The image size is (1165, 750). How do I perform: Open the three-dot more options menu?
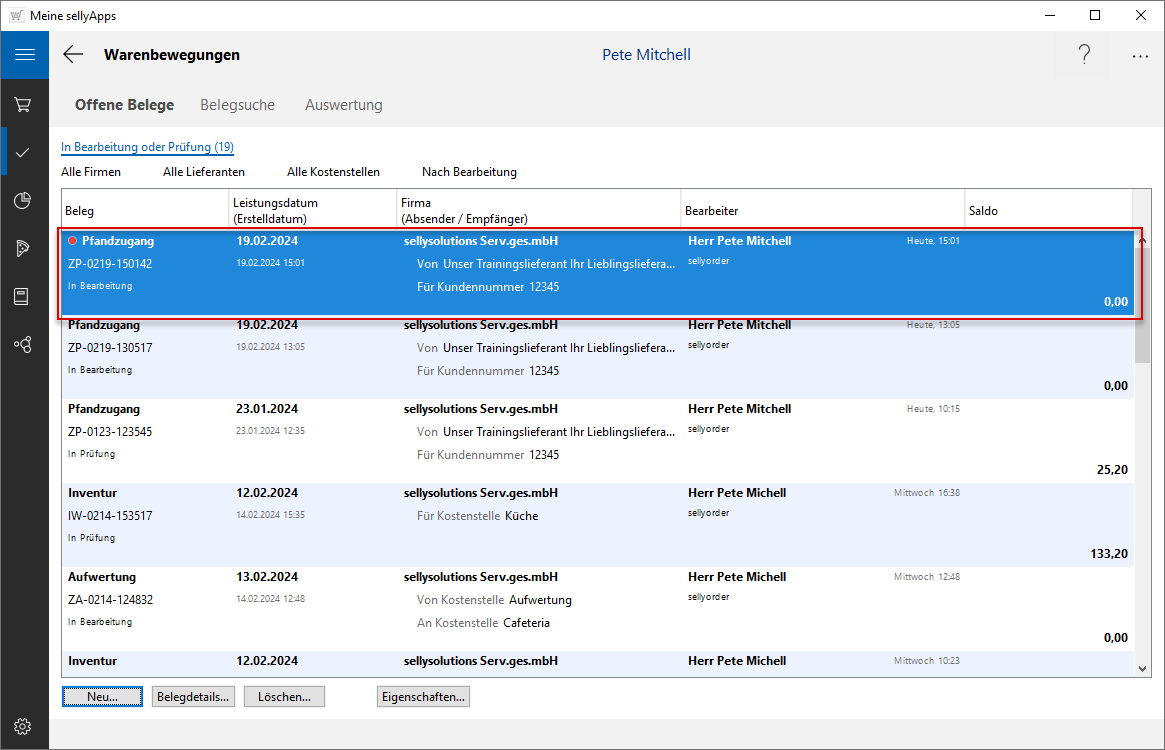(x=1140, y=56)
